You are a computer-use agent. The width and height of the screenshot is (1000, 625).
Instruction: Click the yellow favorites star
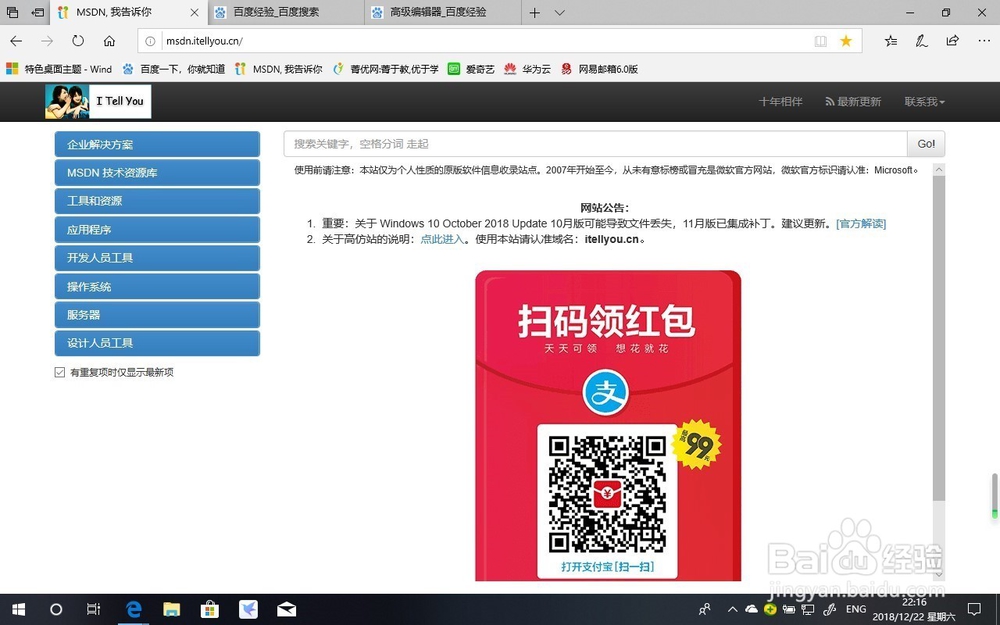coord(846,41)
